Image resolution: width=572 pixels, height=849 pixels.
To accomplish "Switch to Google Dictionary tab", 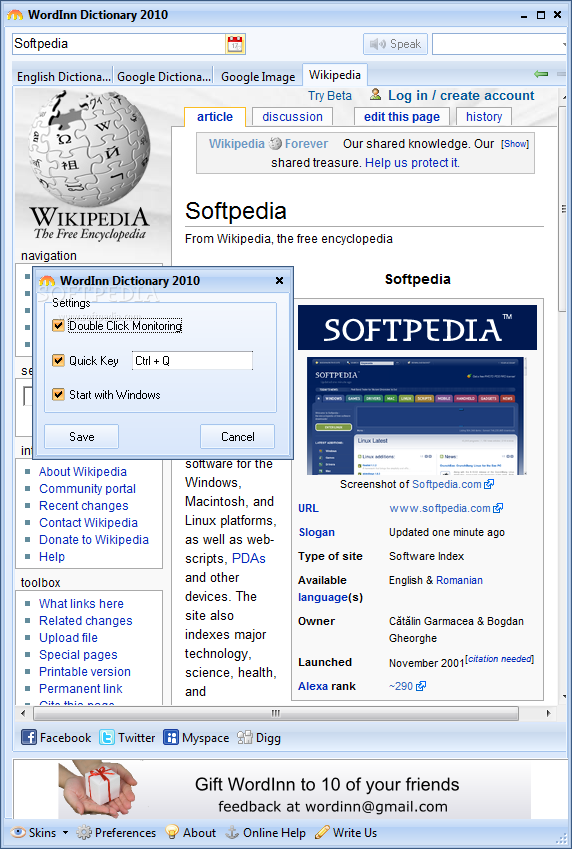I will click(x=164, y=76).
